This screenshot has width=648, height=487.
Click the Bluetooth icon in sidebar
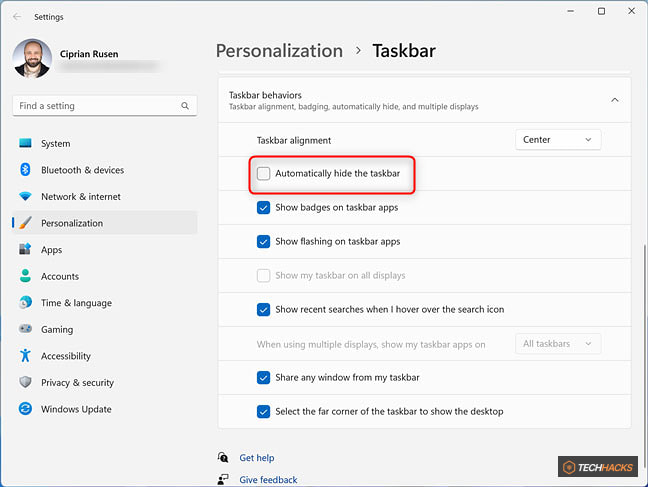[x=25, y=169]
